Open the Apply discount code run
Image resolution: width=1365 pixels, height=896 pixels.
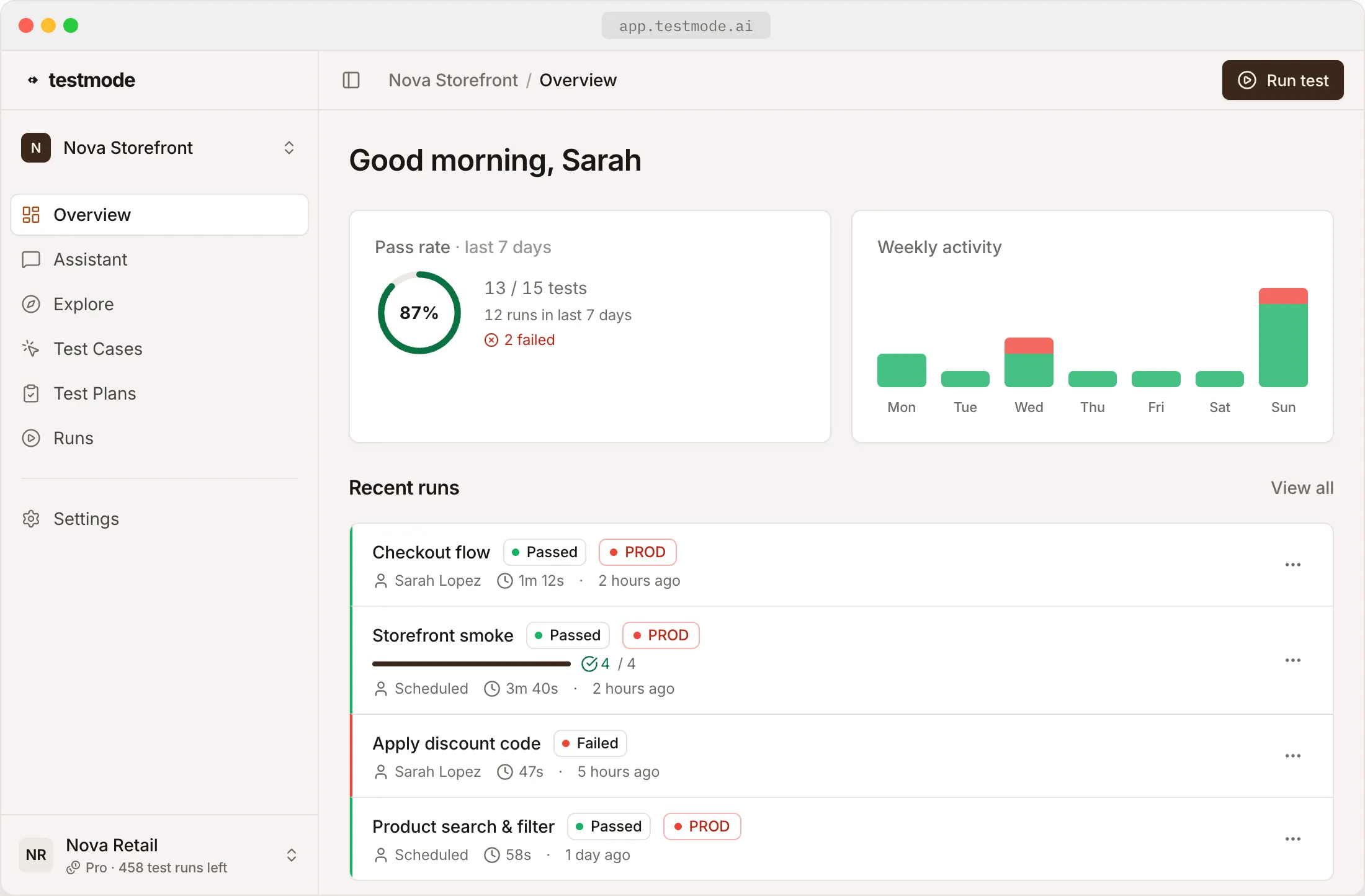coord(841,756)
